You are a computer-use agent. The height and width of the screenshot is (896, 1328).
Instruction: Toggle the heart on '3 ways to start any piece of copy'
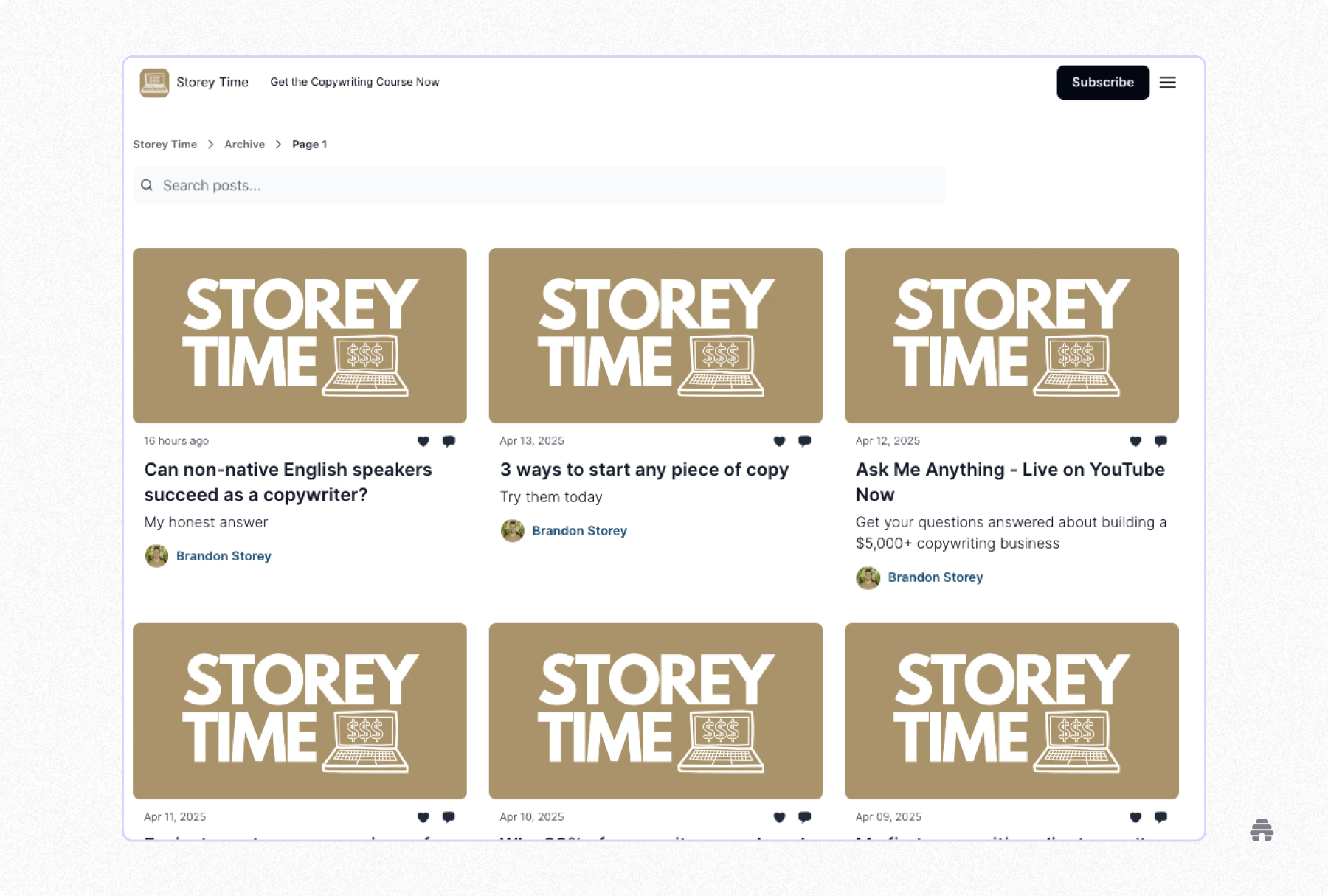coord(779,441)
